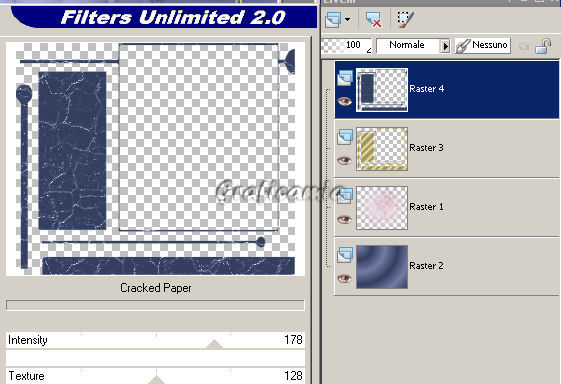The height and width of the screenshot is (384, 561).
Task: Select the Raster 2 layer name
Action: point(426,266)
